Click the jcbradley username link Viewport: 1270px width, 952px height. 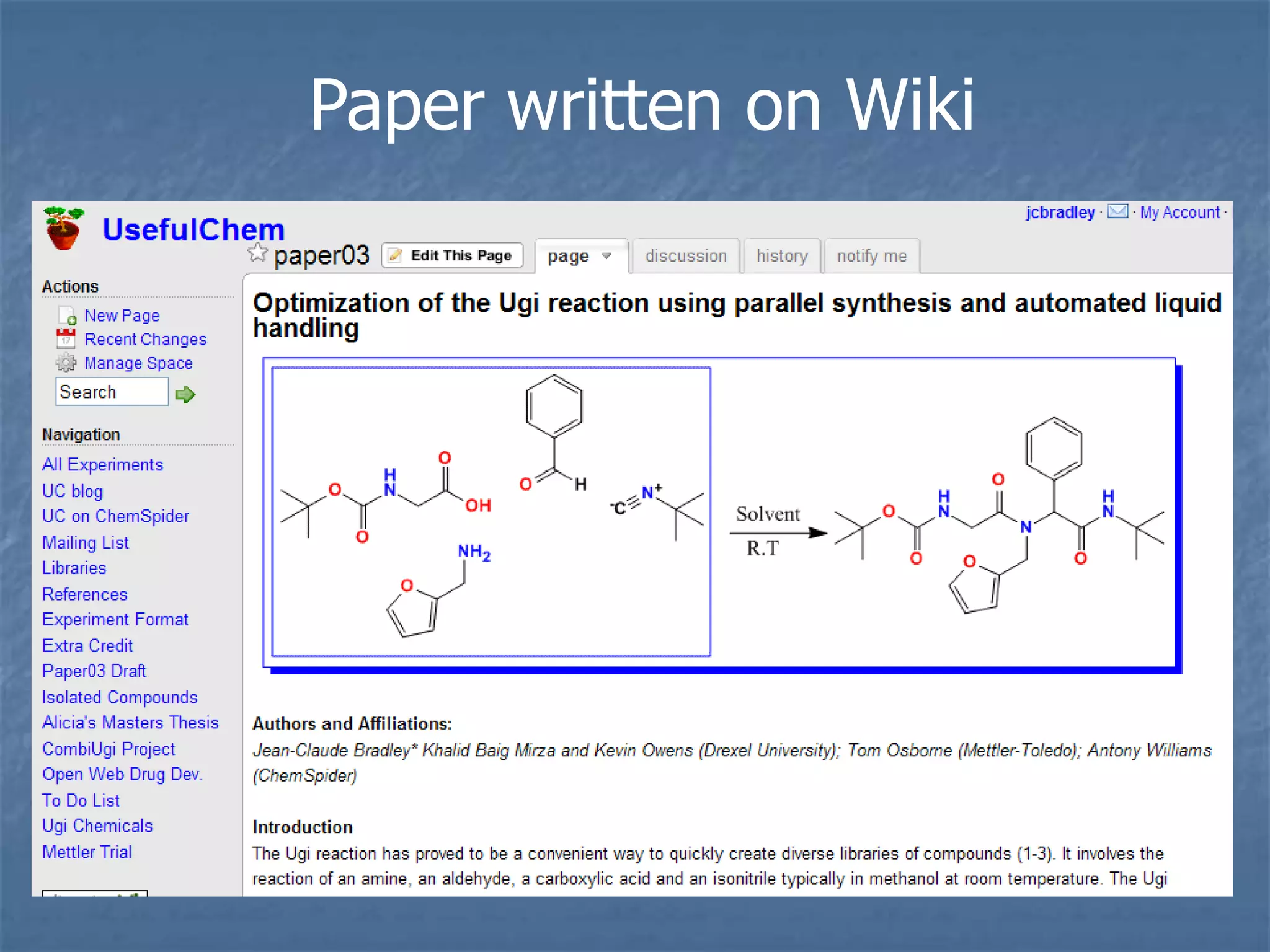click(x=1060, y=213)
